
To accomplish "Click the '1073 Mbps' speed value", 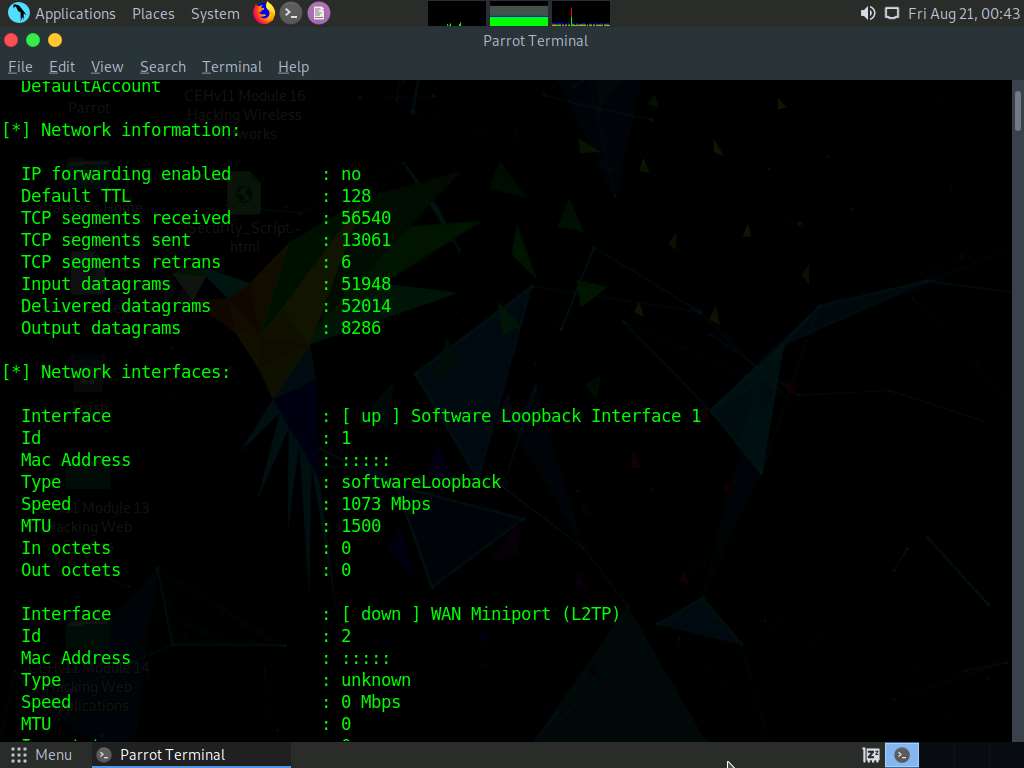I will point(386,504).
